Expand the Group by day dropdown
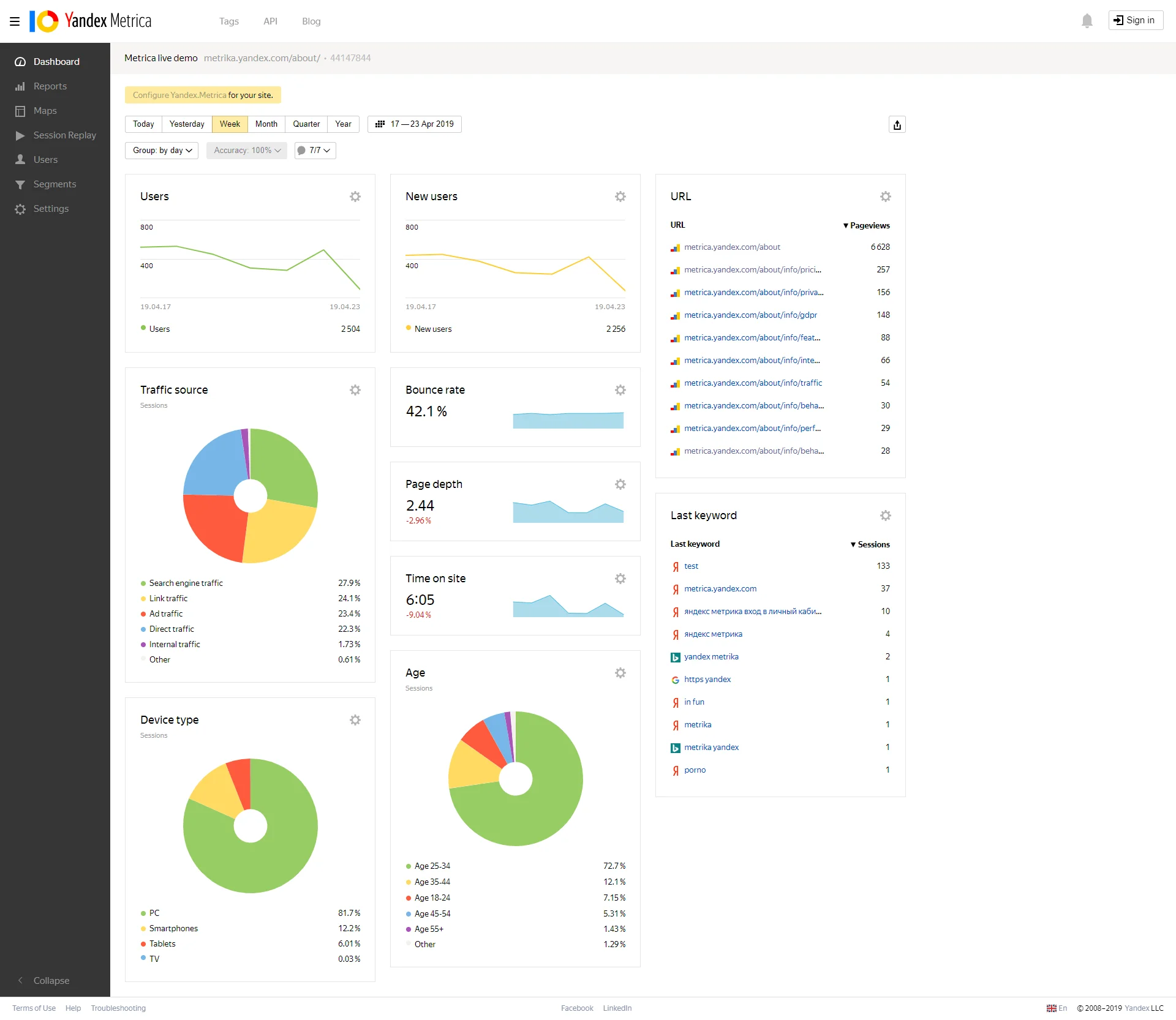This screenshot has height=1020, width=1176. coord(162,151)
